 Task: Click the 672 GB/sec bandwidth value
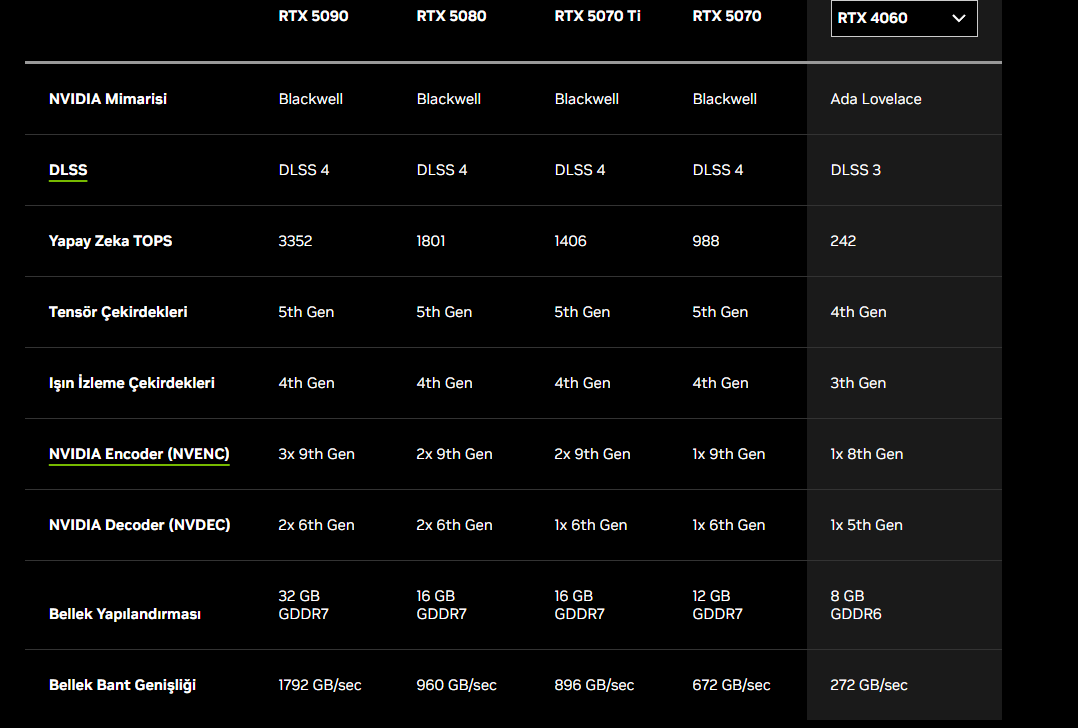tap(732, 685)
